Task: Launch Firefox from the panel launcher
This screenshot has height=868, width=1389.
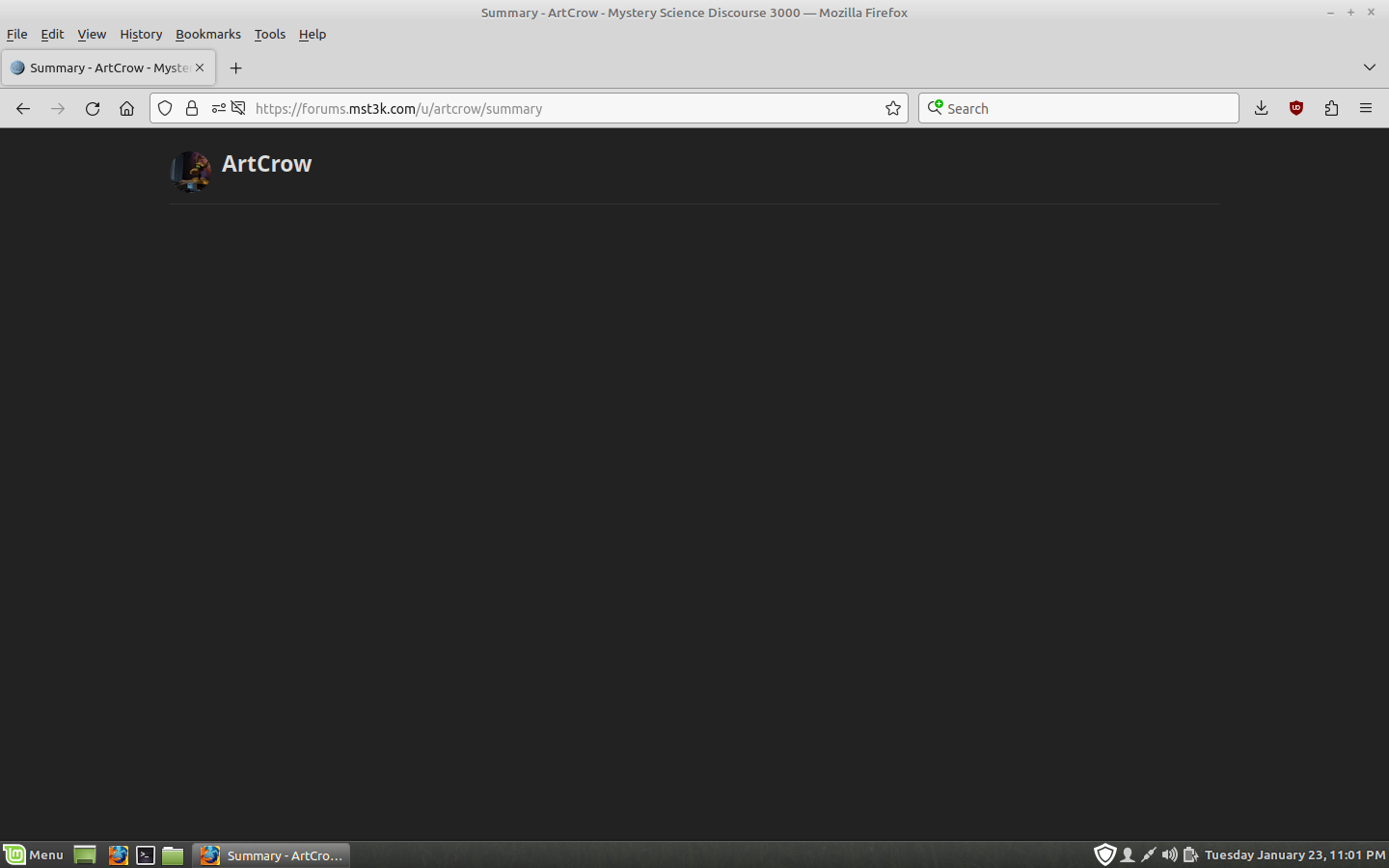Action: [x=119, y=854]
